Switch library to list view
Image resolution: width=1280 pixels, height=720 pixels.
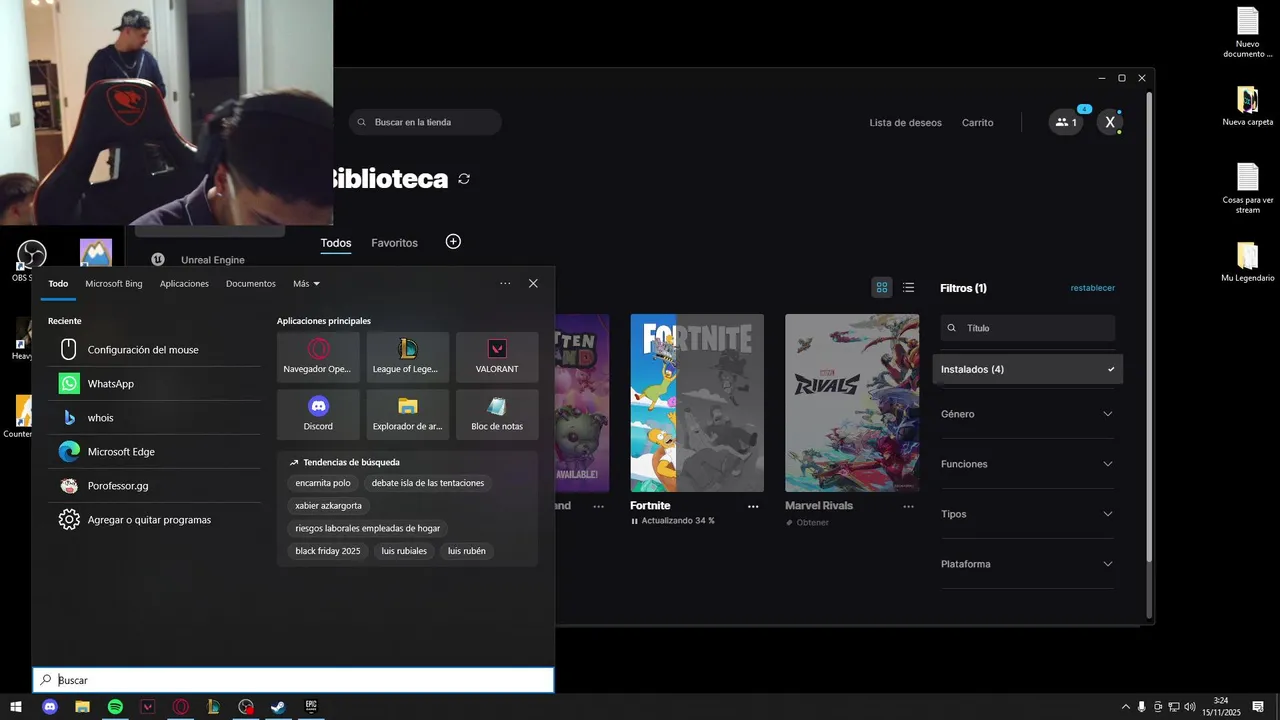pos(908,288)
